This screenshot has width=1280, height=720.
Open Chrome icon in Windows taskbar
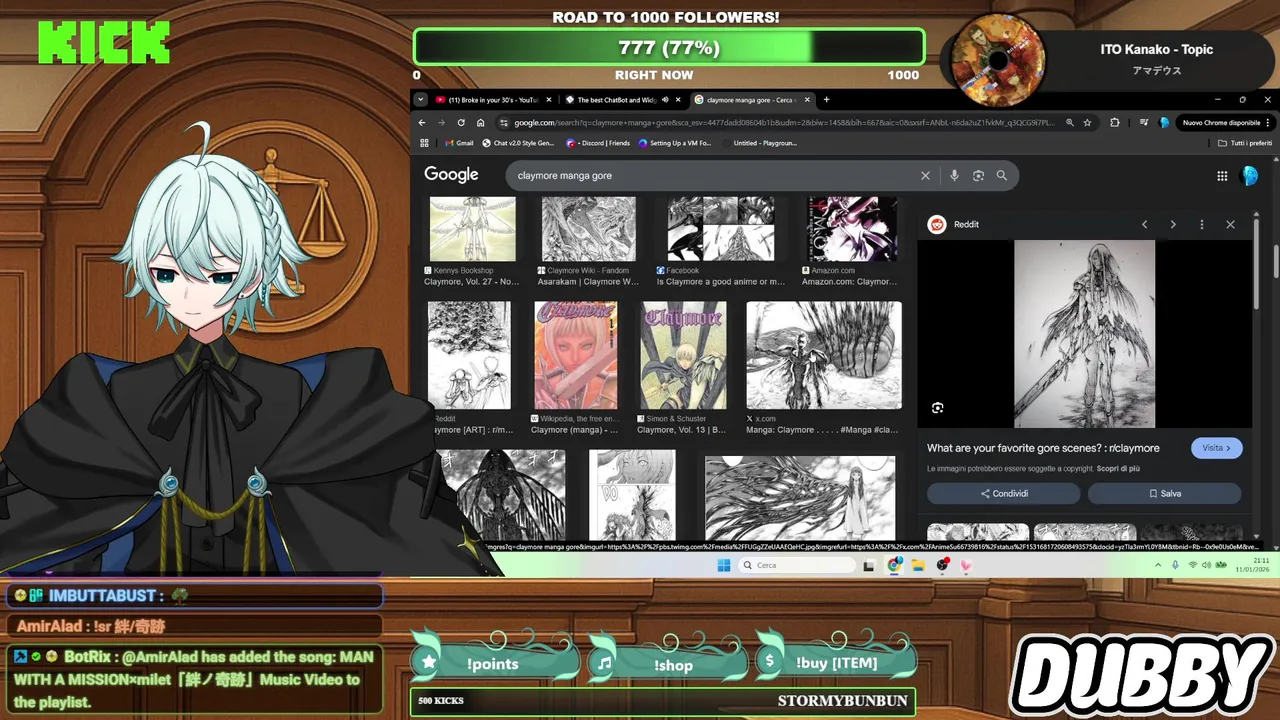[x=894, y=565]
